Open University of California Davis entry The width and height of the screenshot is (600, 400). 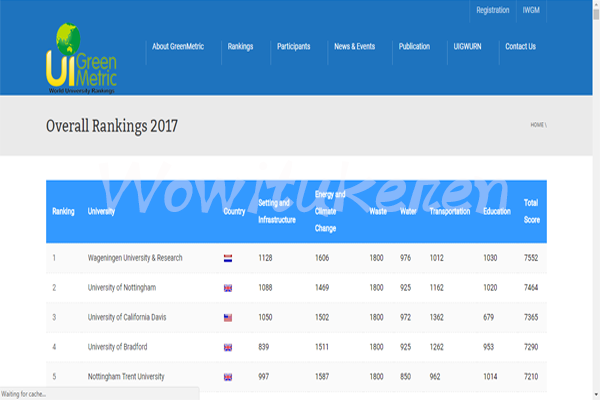[127, 317]
